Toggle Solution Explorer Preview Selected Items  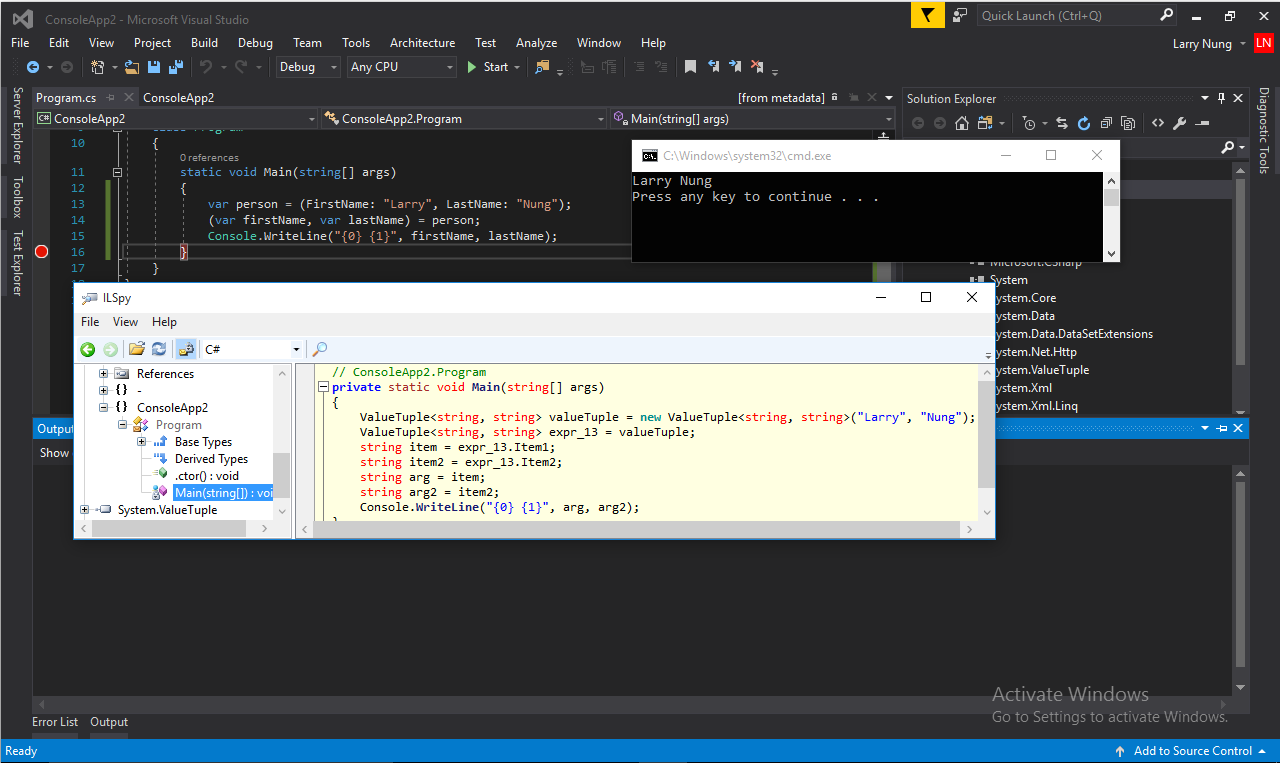click(1200, 123)
